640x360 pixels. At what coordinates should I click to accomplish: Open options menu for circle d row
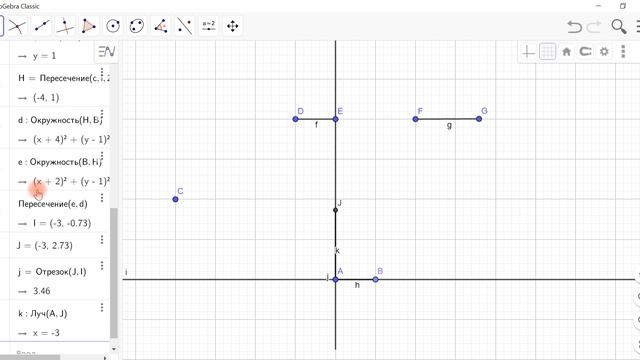102,115
